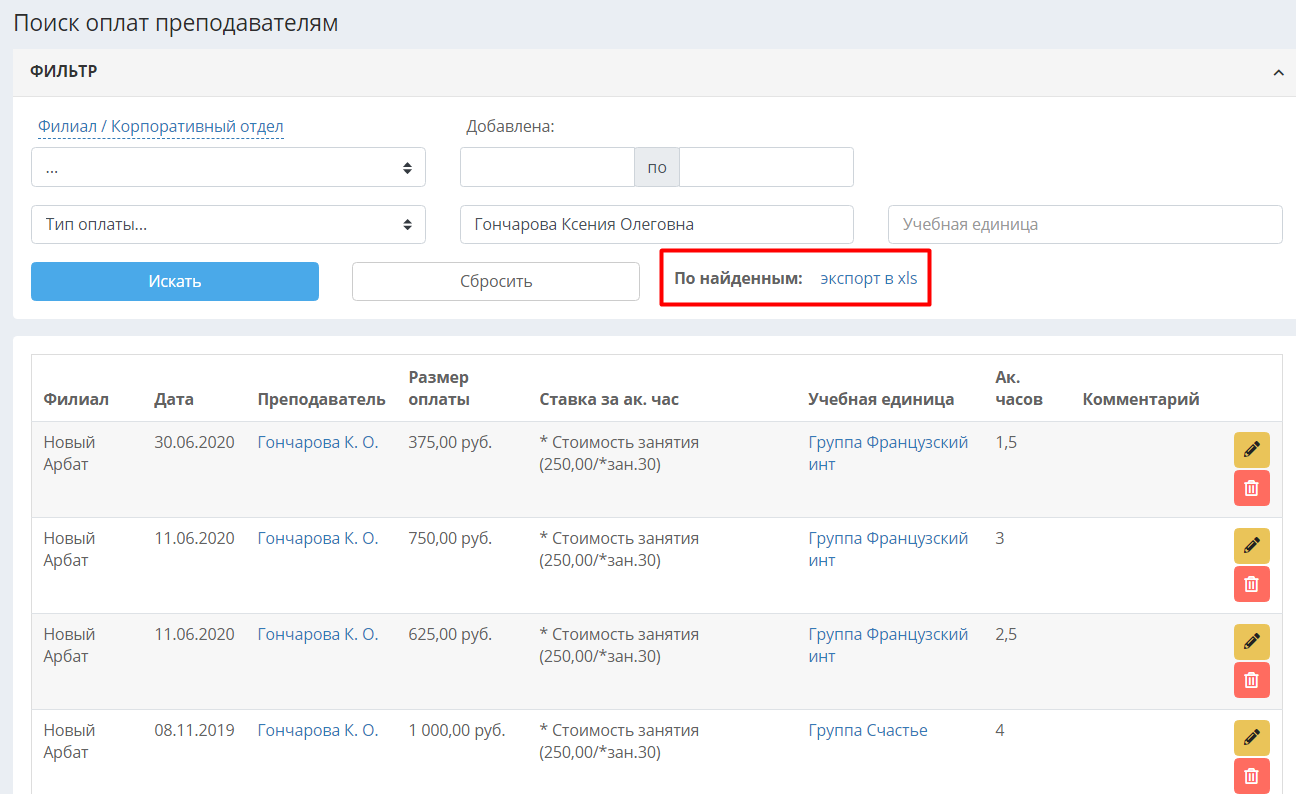
Task: Focus the Добавлена start date field
Action: [x=547, y=167]
